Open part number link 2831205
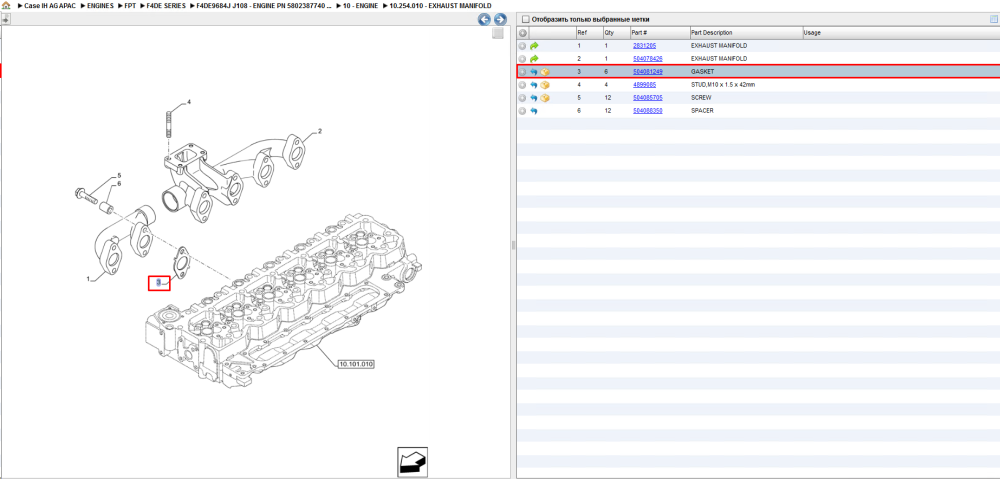The width and height of the screenshot is (1000, 479). point(644,46)
